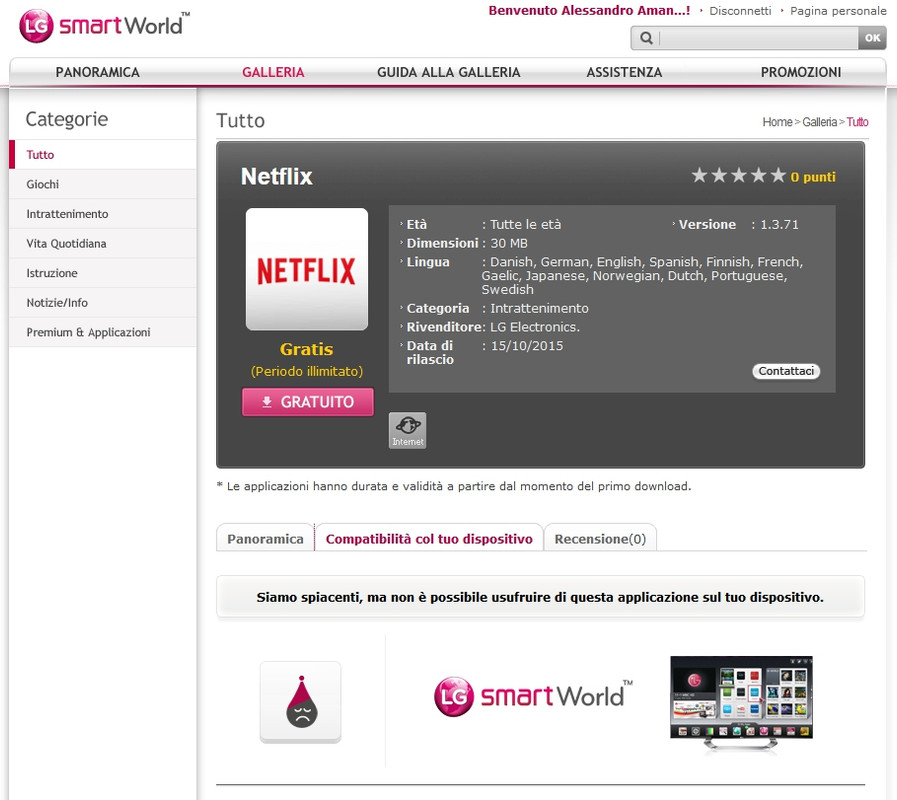The image size is (897, 800).
Task: Click the LG Smart World logo in header
Action: click(104, 26)
